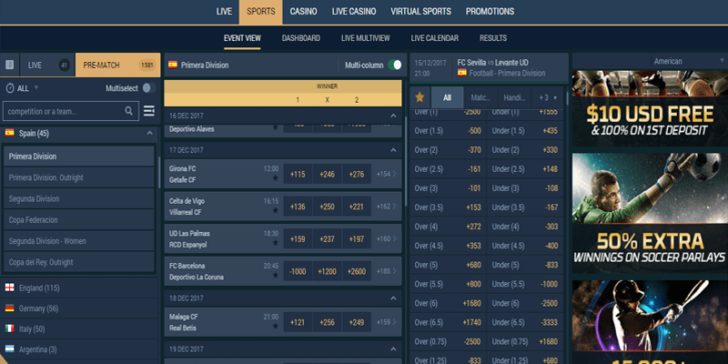The width and height of the screenshot is (728, 364).
Task: Open the American odds format dropdown
Action: [649, 61]
